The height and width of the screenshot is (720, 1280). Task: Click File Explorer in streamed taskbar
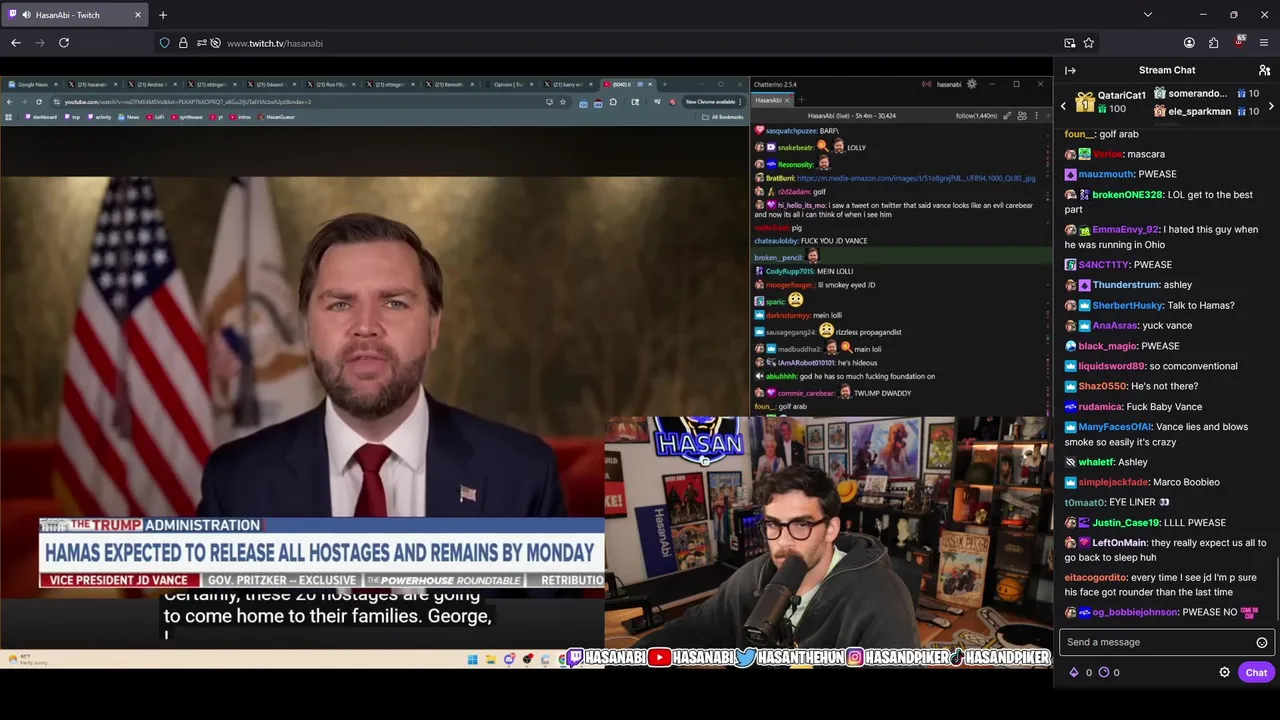point(491,659)
